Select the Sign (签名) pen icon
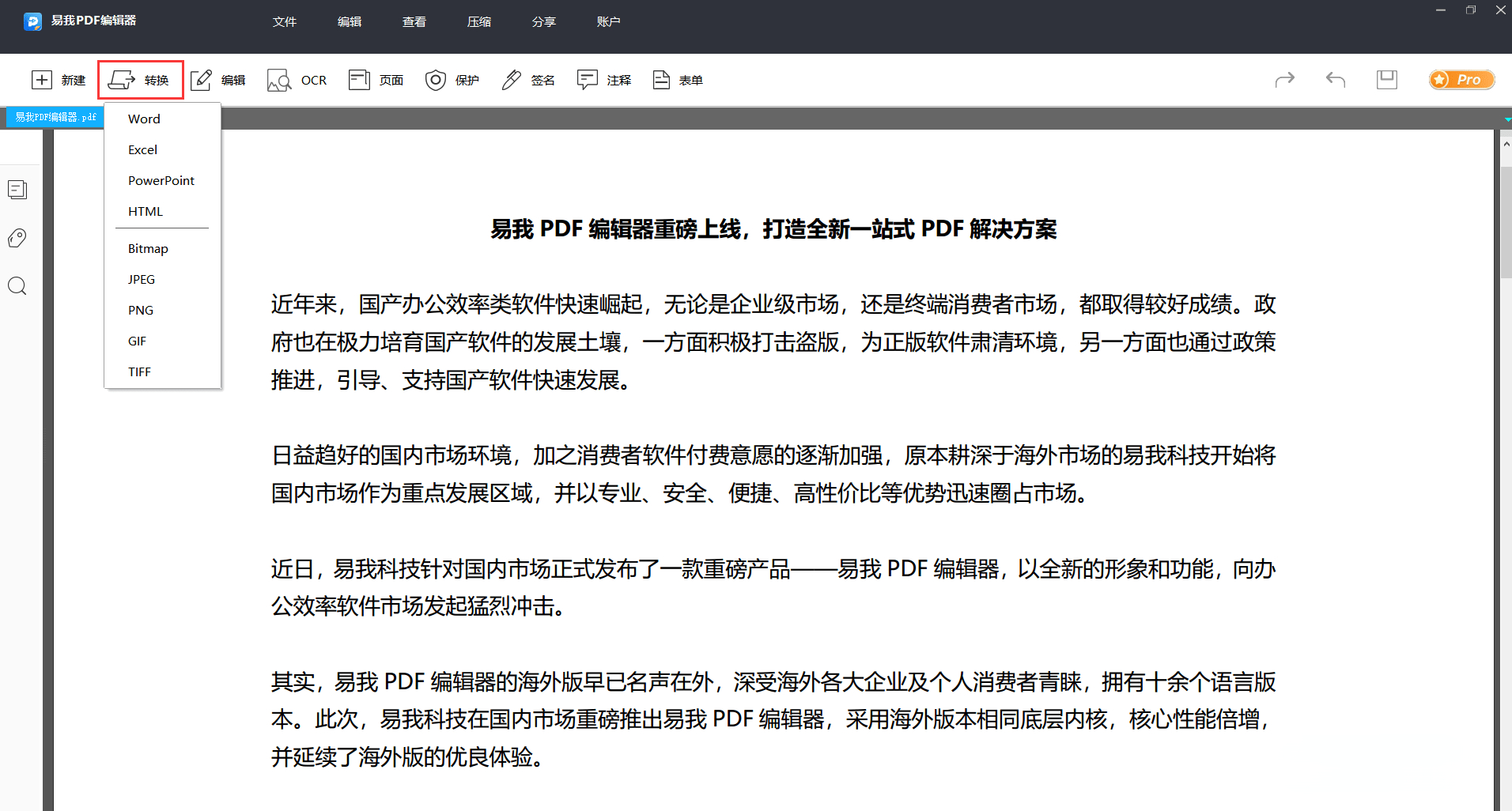The image size is (1512, 811). click(x=512, y=80)
